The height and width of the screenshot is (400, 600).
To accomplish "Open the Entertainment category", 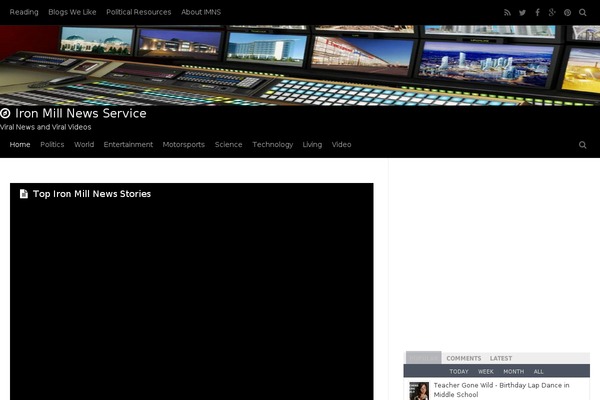I will click(x=128, y=145).
